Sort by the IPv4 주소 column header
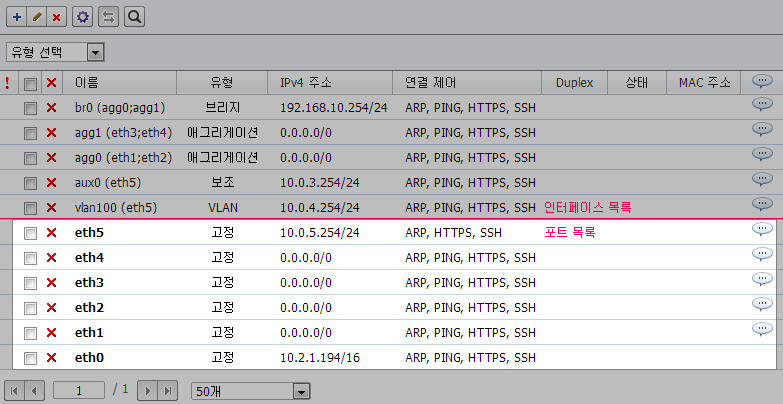 (309, 82)
